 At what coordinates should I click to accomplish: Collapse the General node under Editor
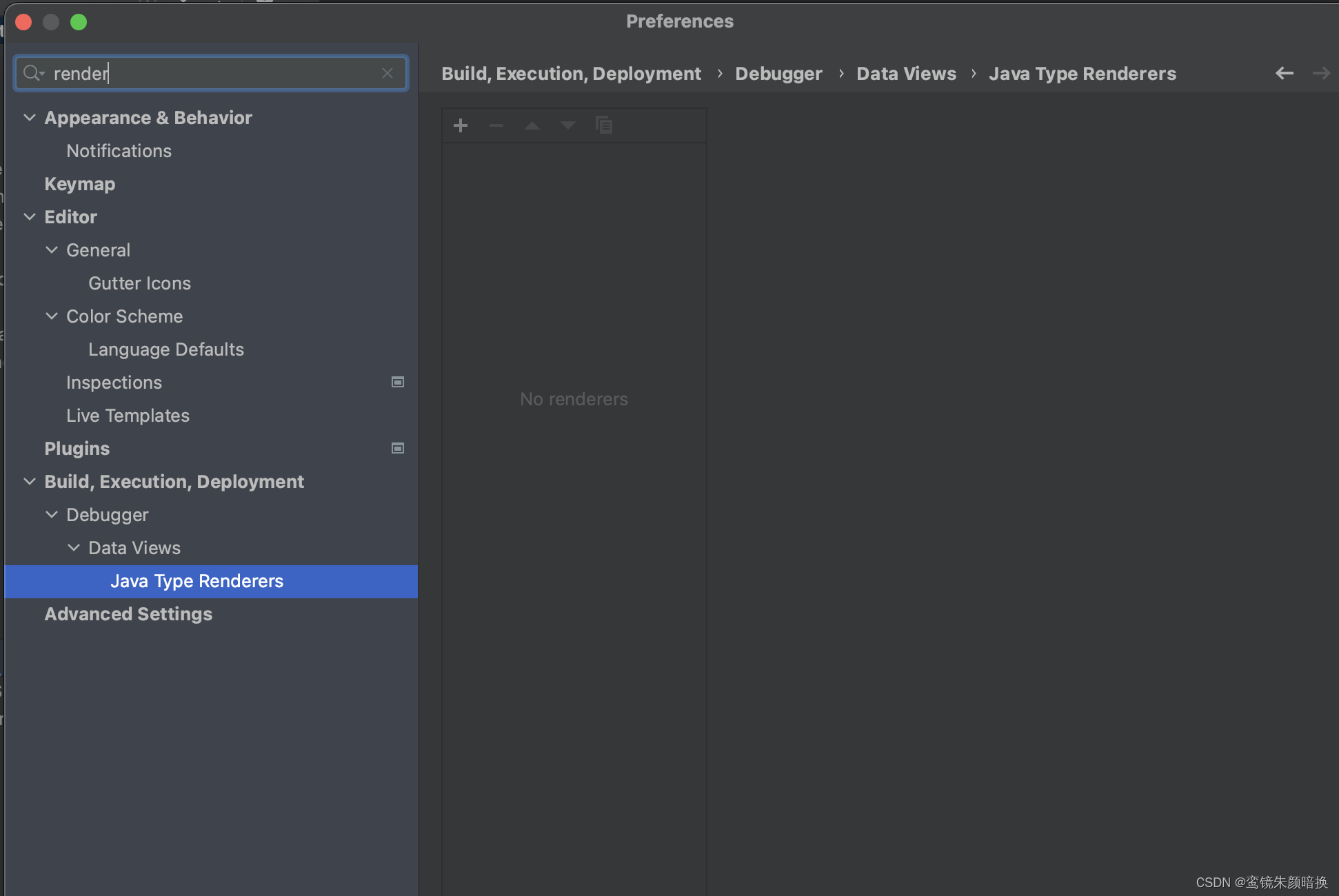pyautogui.click(x=52, y=250)
